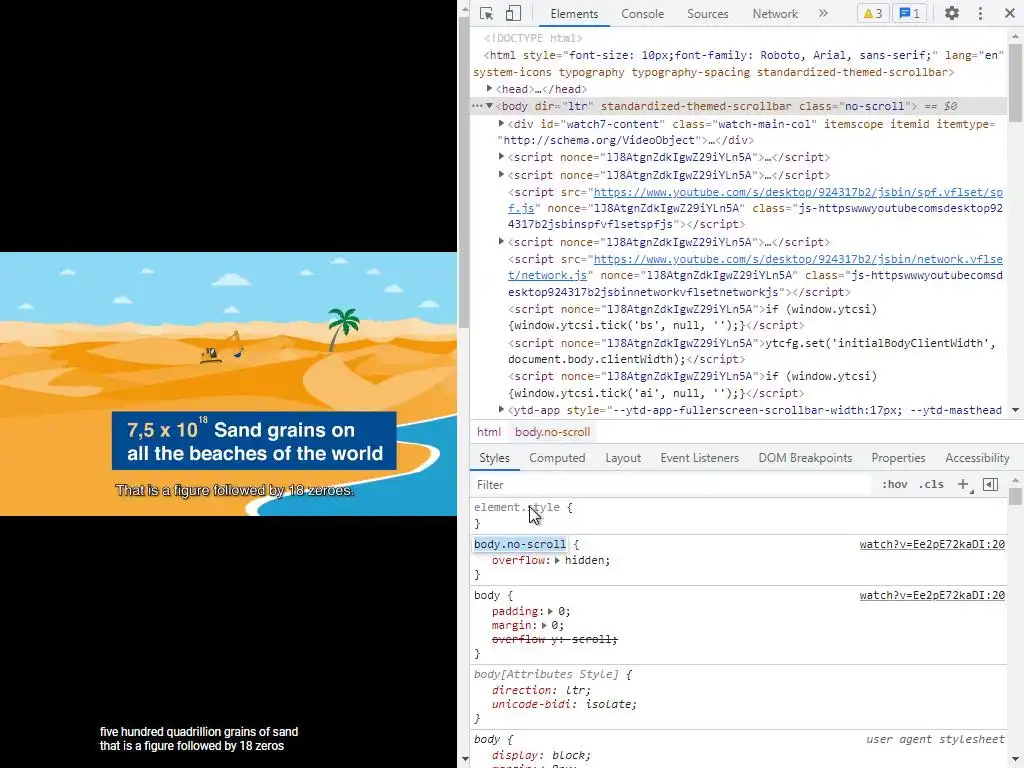The image size is (1024, 768).
Task: Expand the margin shorthand triangle
Action: click(543, 626)
